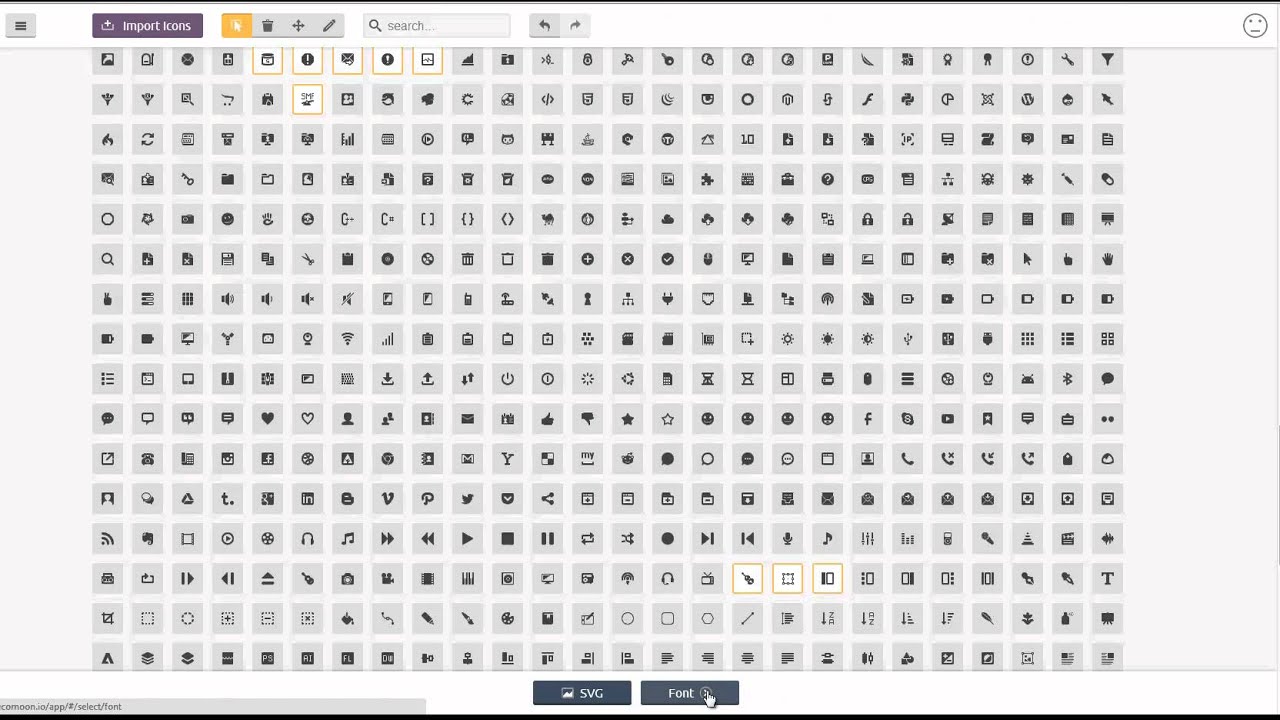This screenshot has width=1280, height=720.
Task: Select the Twitter bird icon
Action: [467, 499]
